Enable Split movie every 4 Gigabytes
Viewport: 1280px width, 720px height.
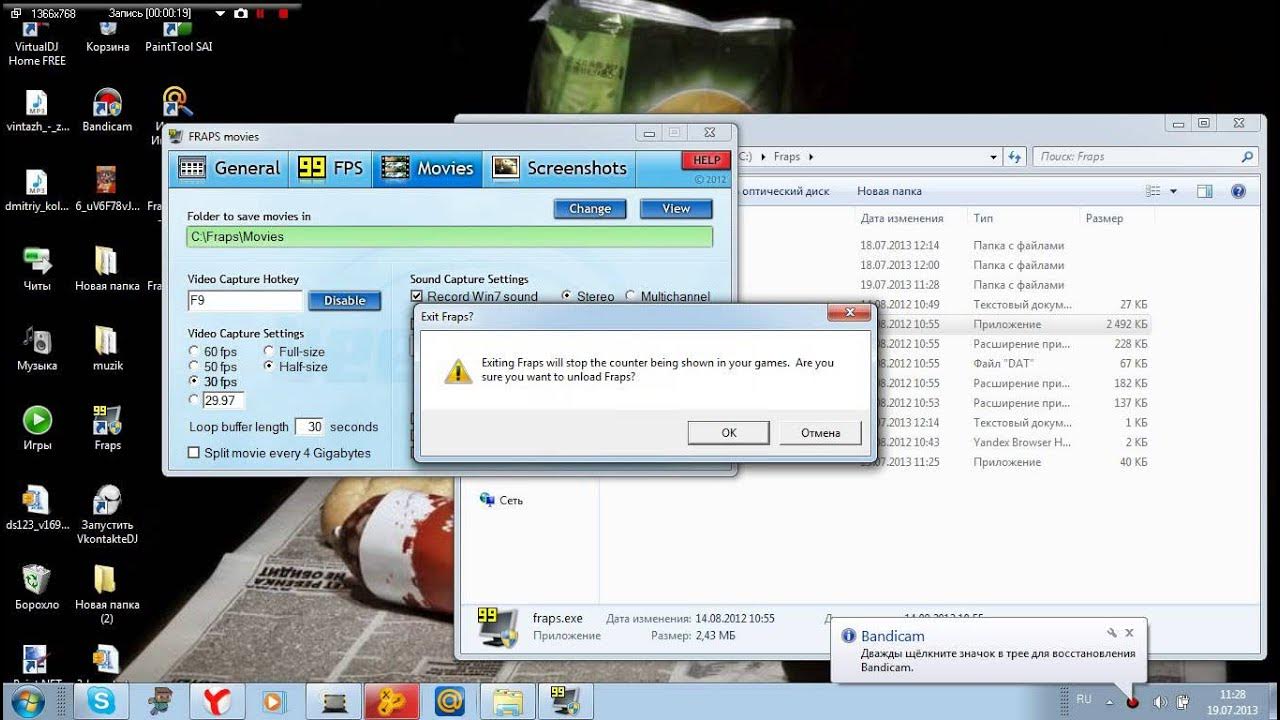(194, 453)
